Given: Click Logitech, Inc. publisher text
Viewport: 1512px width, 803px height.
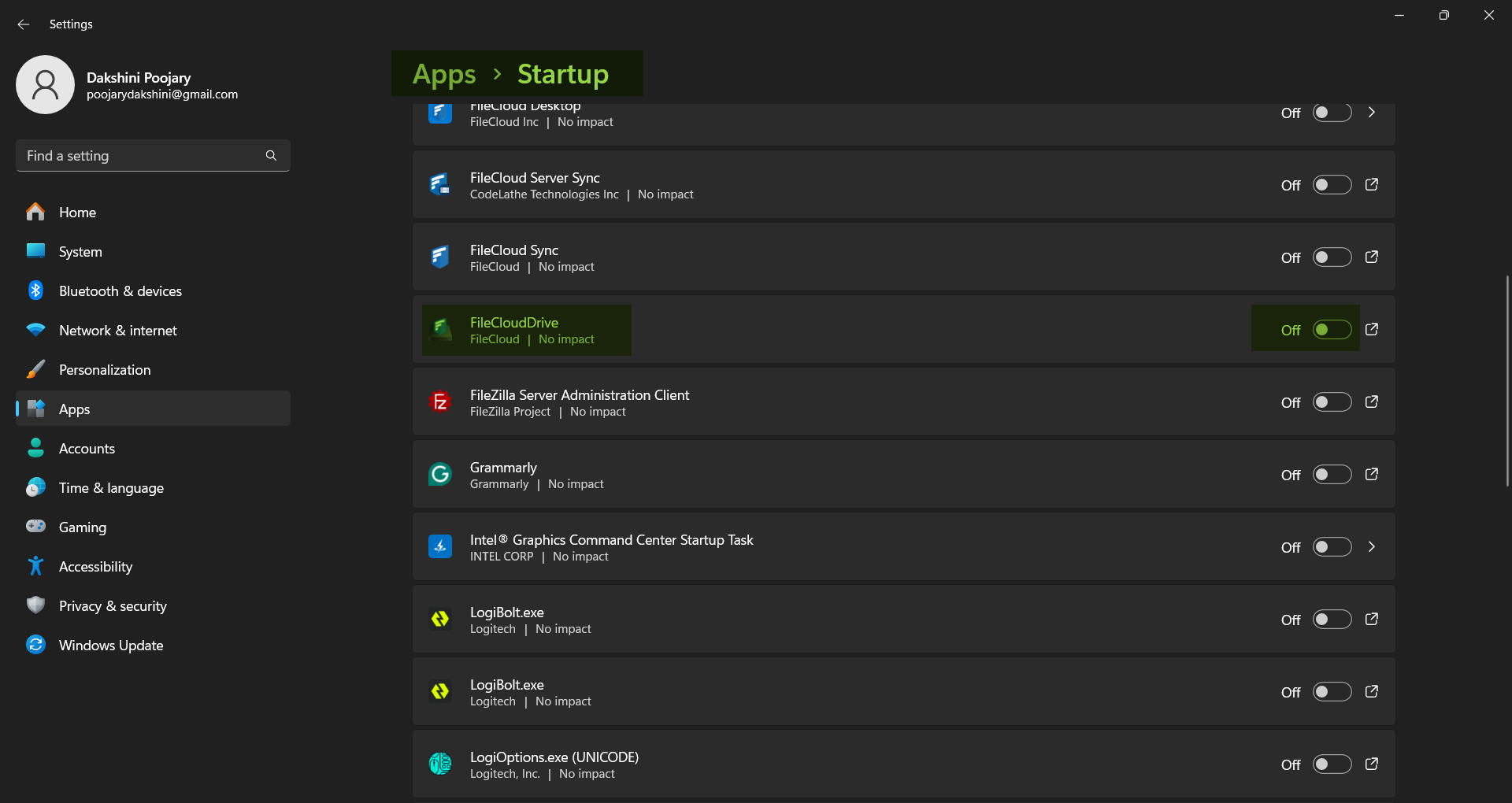Looking at the screenshot, I should 505,774.
